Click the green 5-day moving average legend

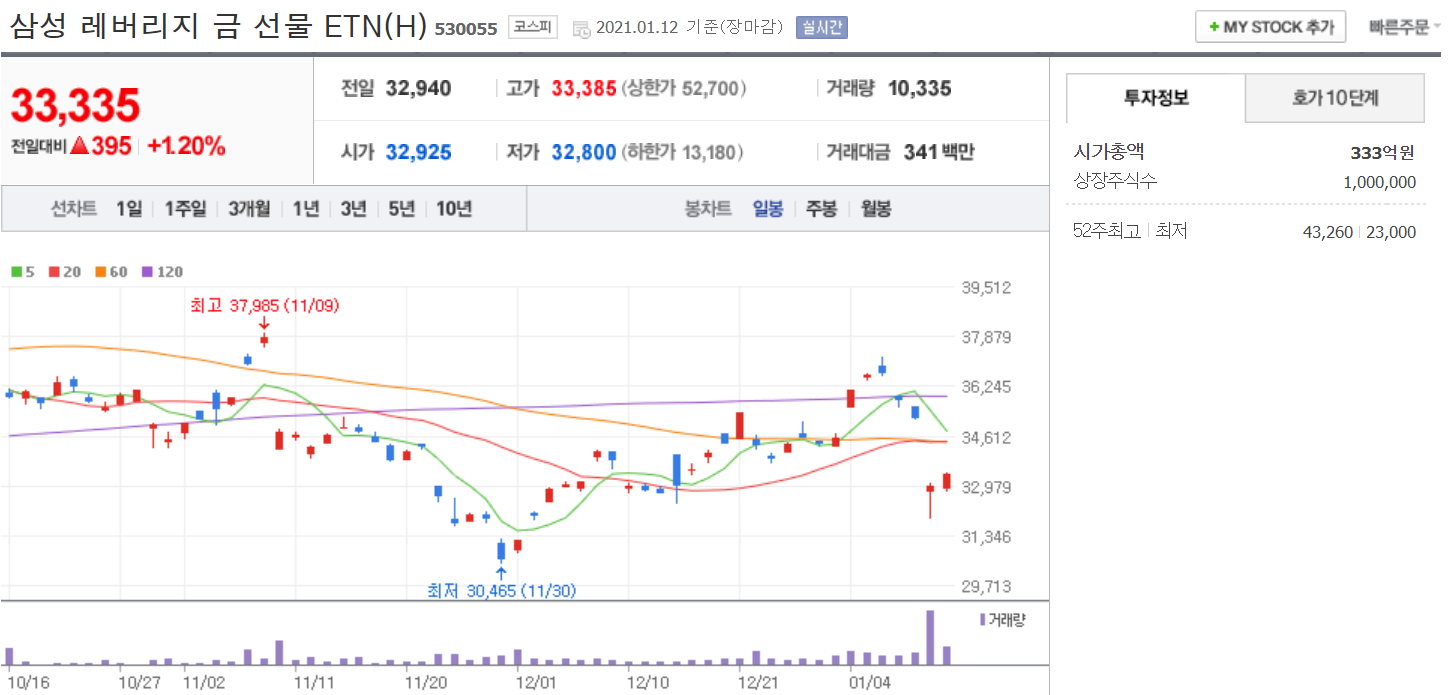tap(23, 271)
